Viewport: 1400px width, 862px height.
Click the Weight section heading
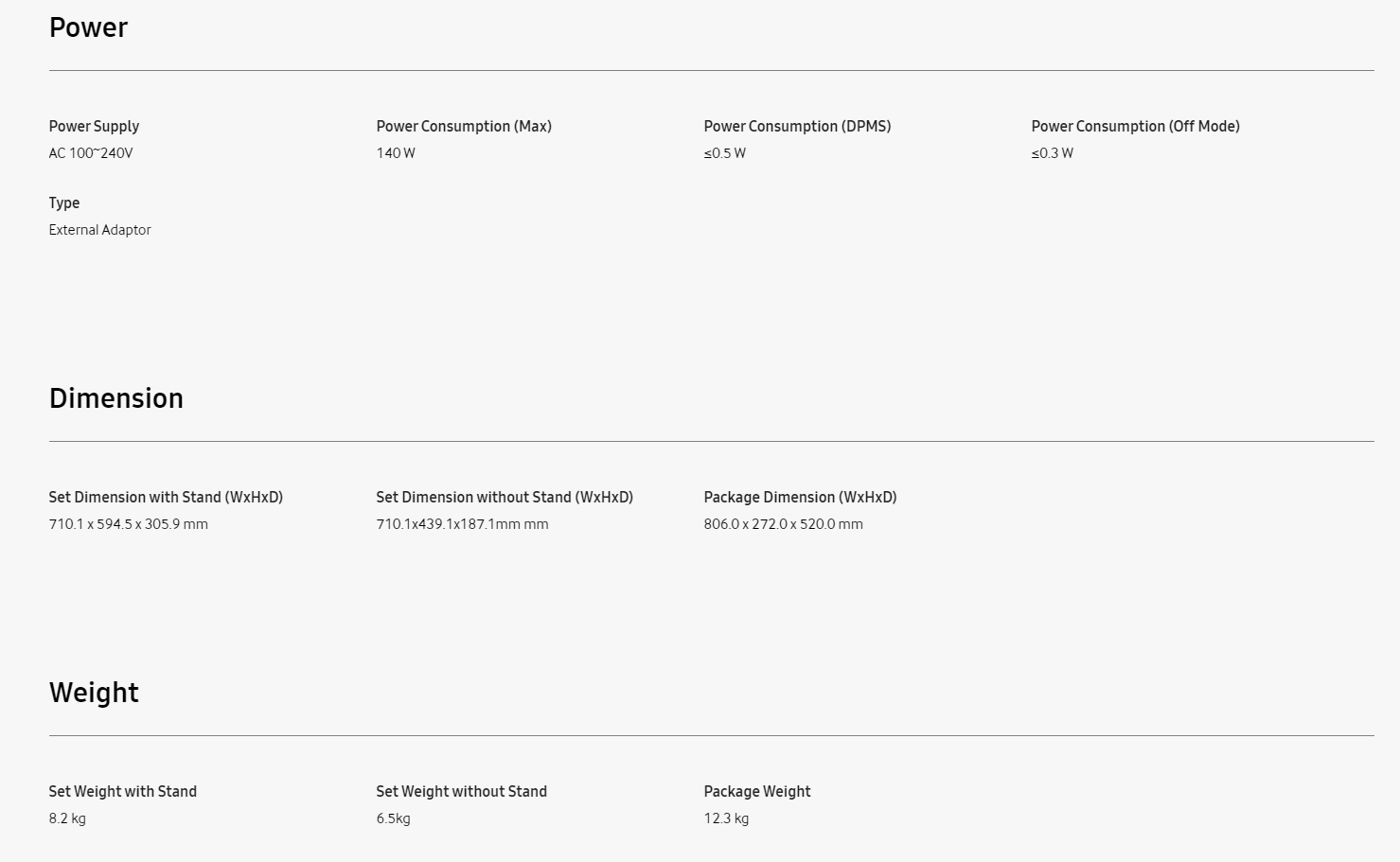[94, 693]
